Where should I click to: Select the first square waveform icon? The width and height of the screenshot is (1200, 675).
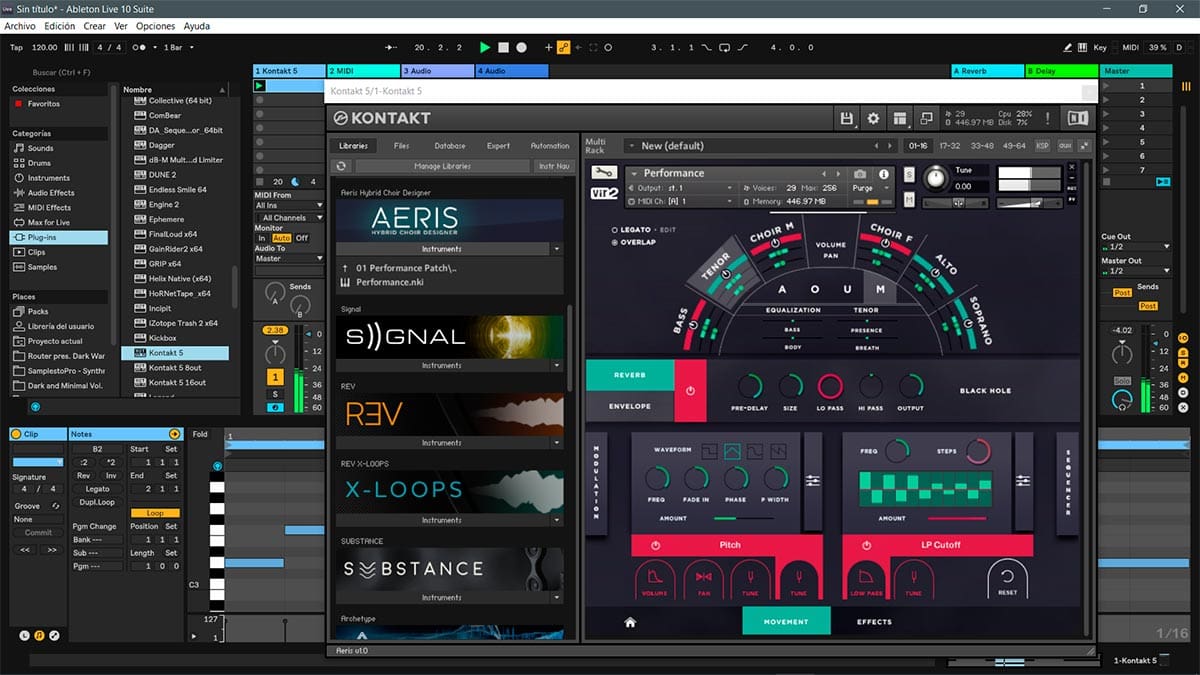pyautogui.click(x=710, y=451)
